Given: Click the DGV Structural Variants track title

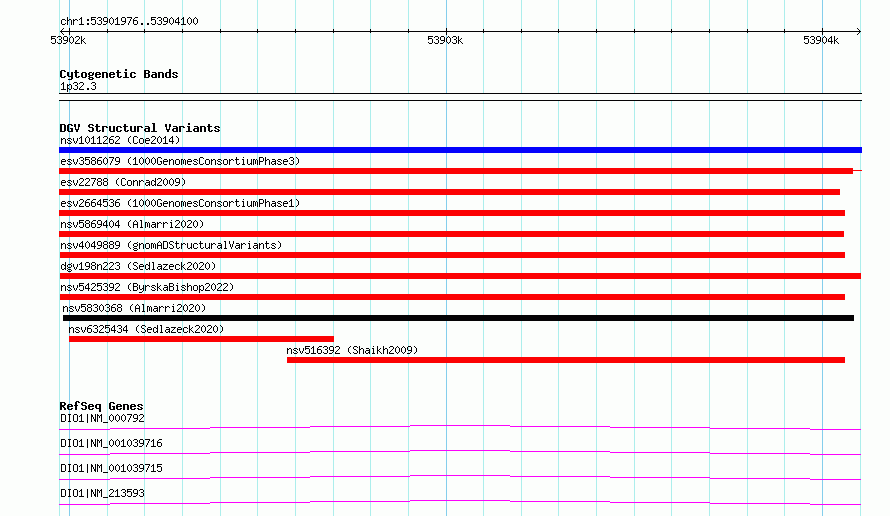Looking at the screenshot, I should point(140,128).
